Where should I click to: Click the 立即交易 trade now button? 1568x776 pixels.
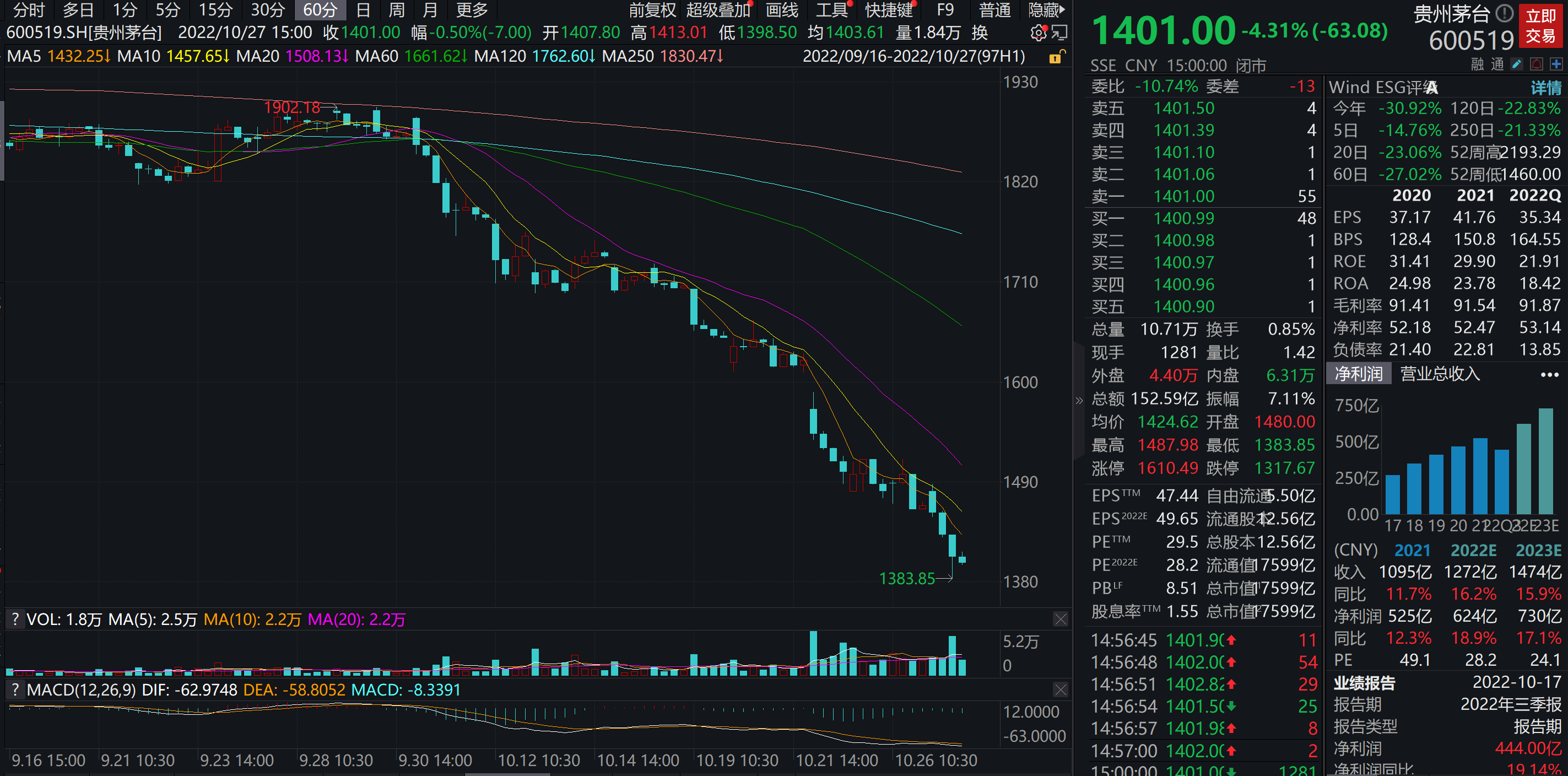pyautogui.click(x=1540, y=26)
